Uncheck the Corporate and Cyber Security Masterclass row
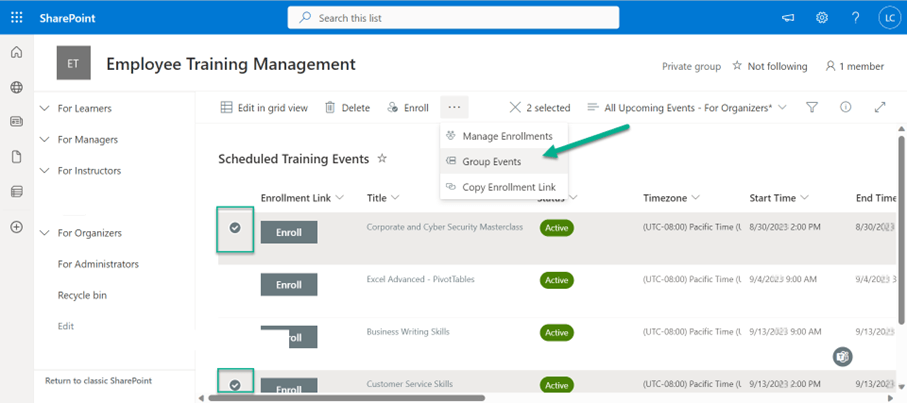The image size is (907, 403). click(235, 228)
